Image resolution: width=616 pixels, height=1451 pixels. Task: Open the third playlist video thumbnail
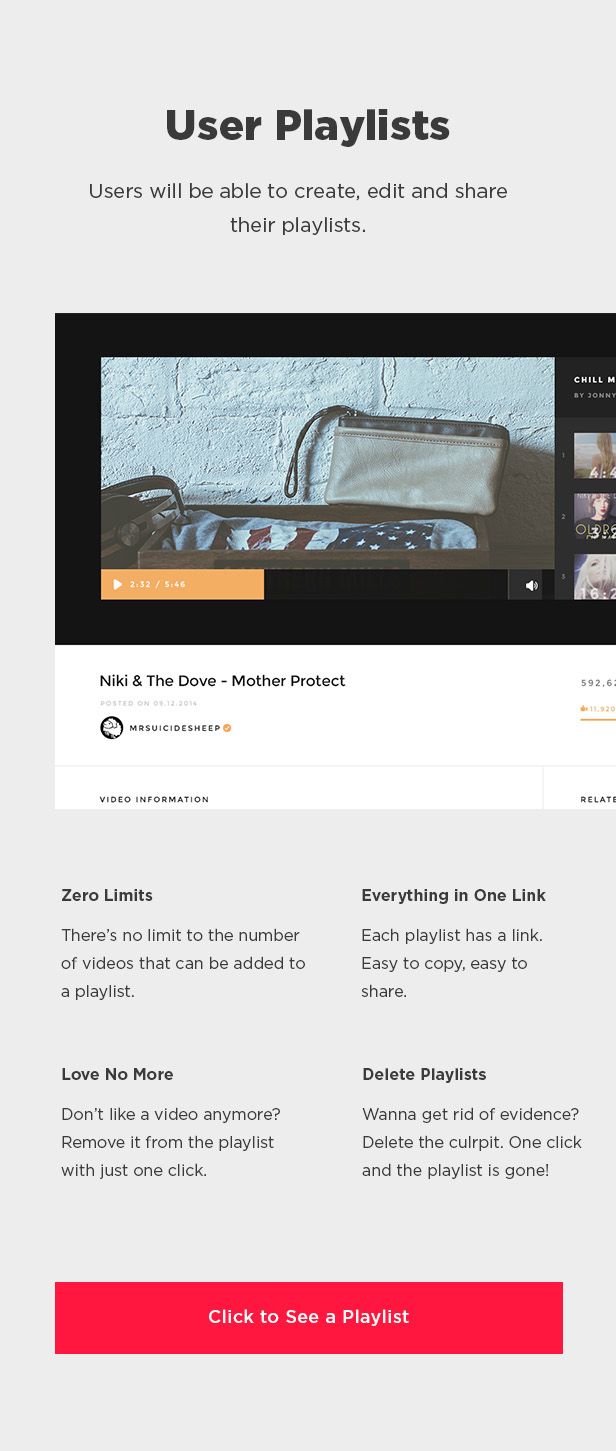point(594,580)
